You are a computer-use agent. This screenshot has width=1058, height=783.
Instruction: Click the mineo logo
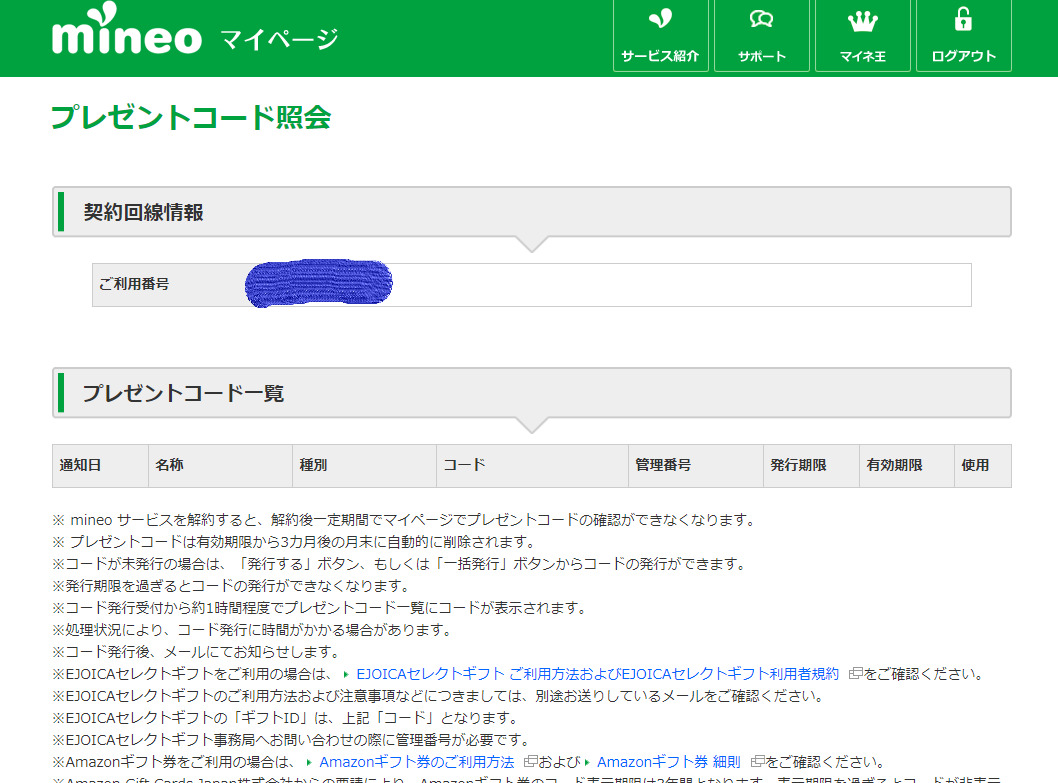[x=126, y=36]
